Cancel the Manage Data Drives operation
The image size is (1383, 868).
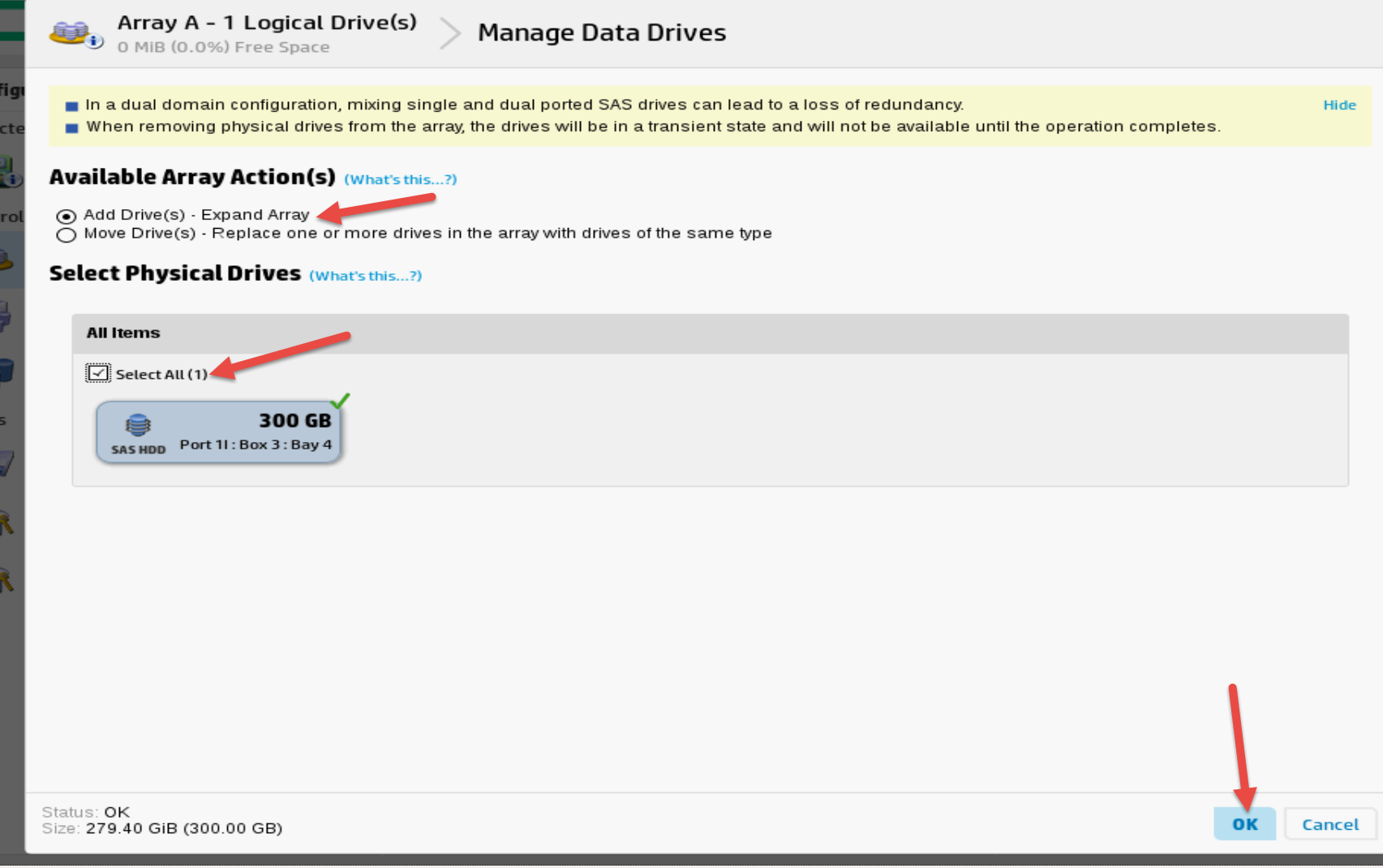pyautogui.click(x=1329, y=823)
